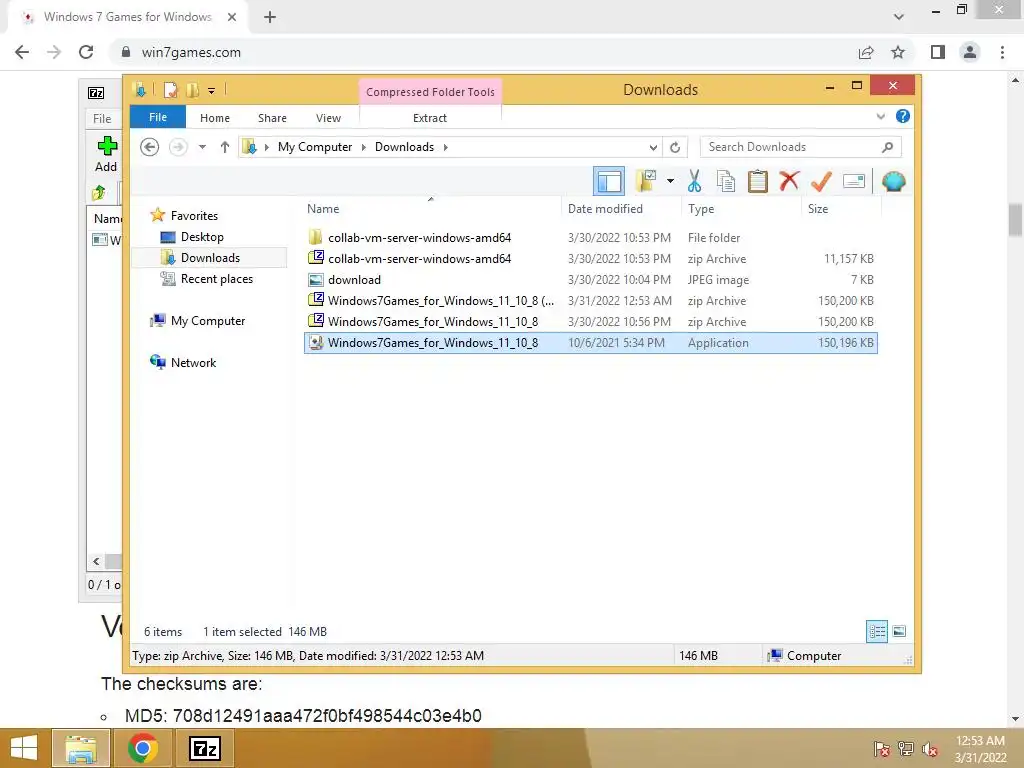Open Explorer help question mark

coord(903,116)
